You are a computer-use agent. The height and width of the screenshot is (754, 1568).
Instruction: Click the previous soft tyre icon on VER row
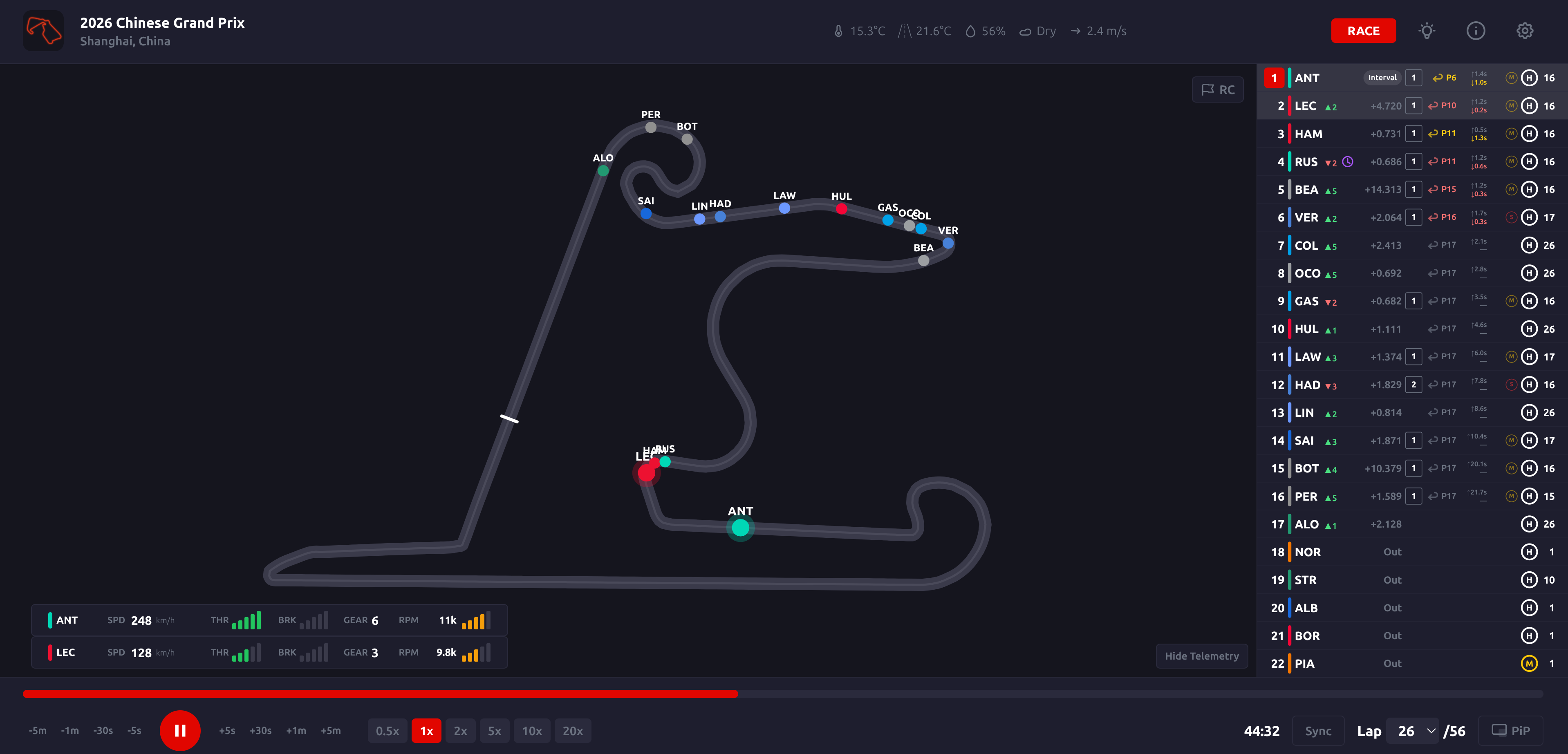pos(1511,217)
